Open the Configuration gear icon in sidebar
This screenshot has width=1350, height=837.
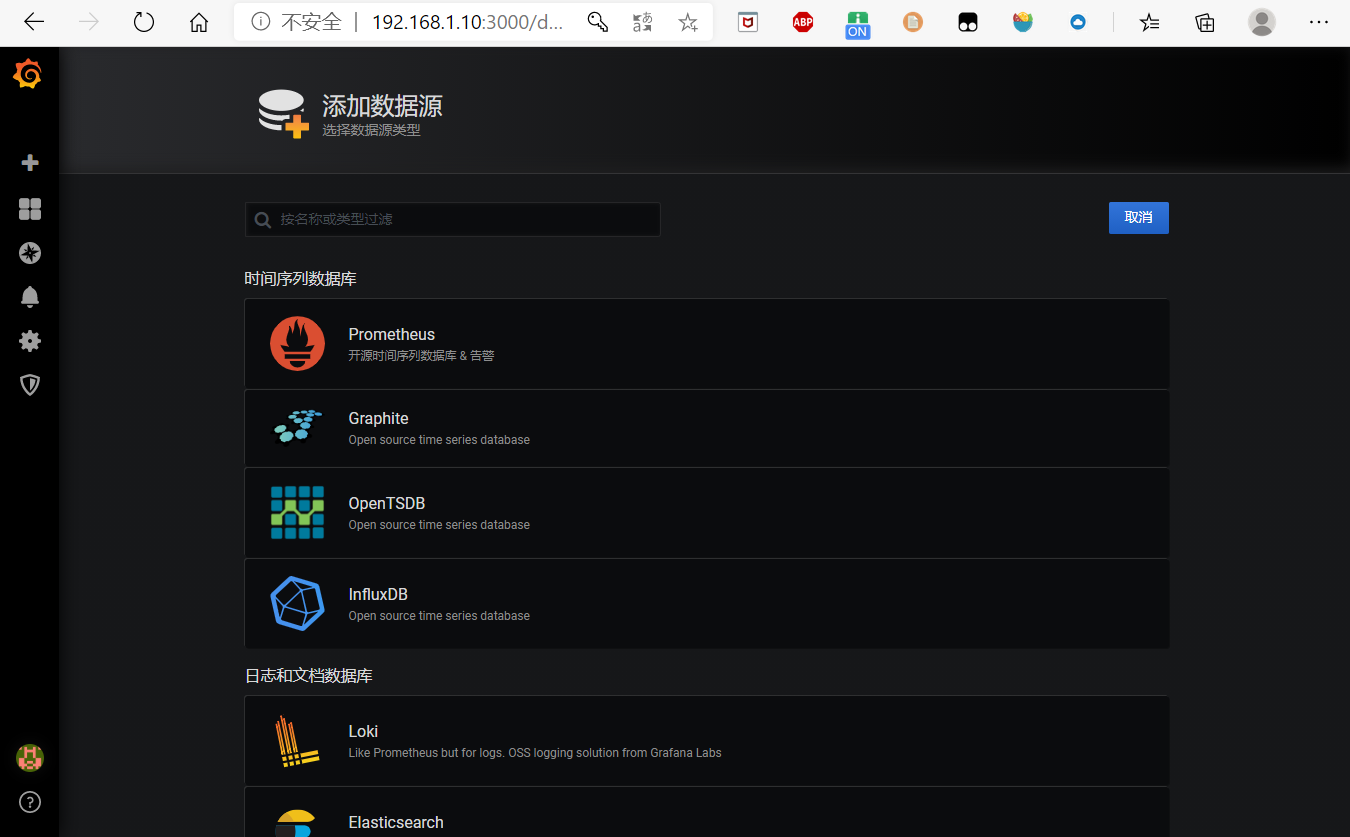[30, 341]
